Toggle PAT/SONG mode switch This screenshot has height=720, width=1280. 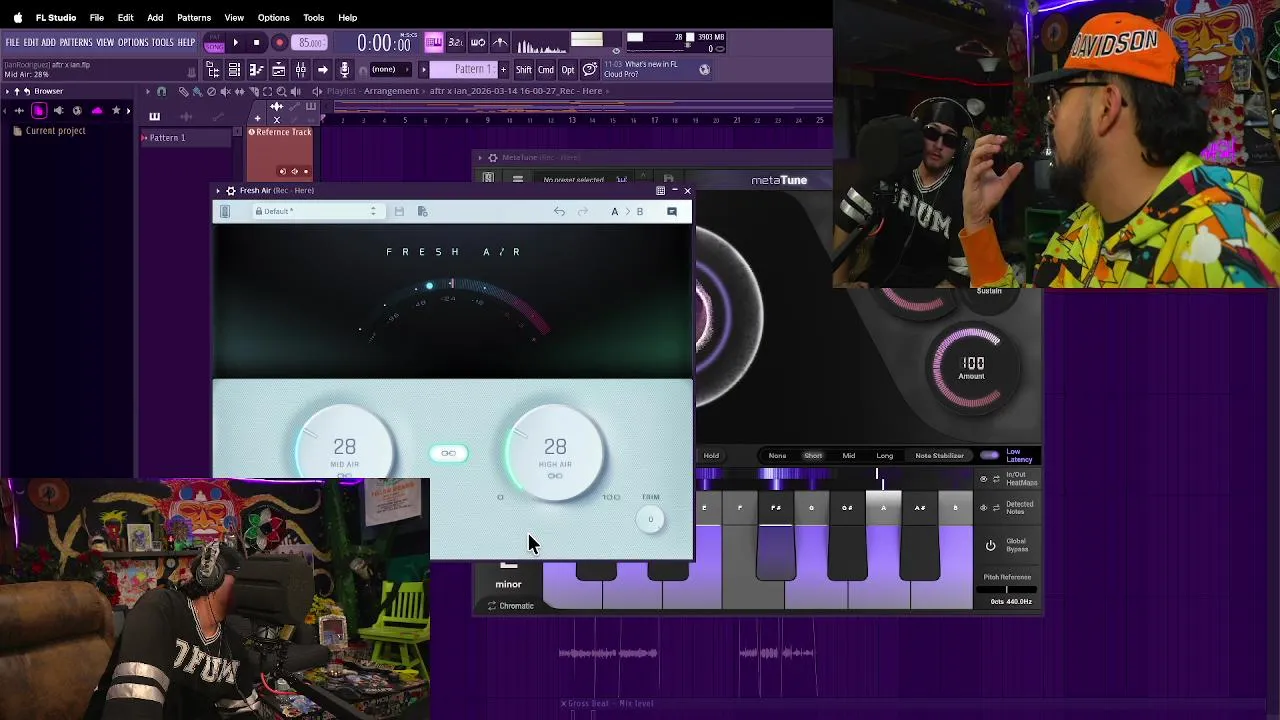(214, 43)
